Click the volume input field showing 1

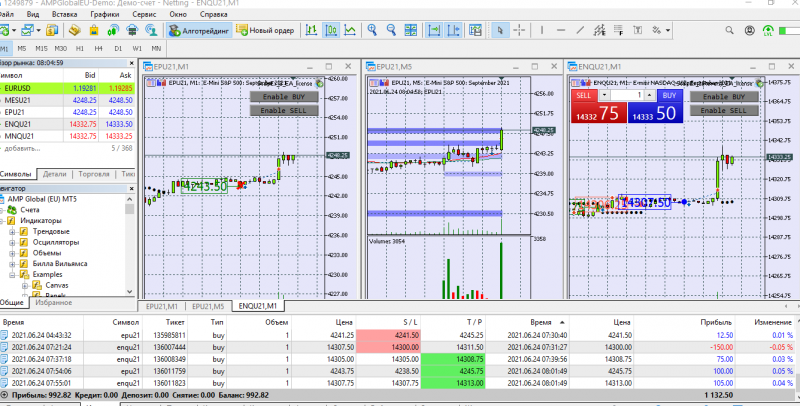click(x=627, y=95)
